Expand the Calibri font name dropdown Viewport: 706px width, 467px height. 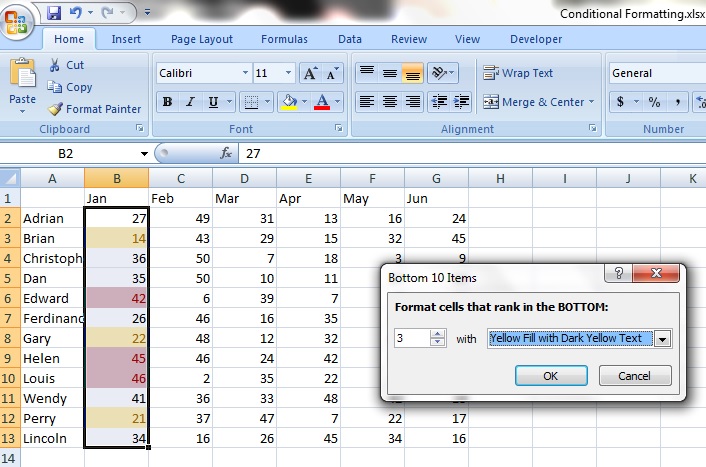click(245, 73)
